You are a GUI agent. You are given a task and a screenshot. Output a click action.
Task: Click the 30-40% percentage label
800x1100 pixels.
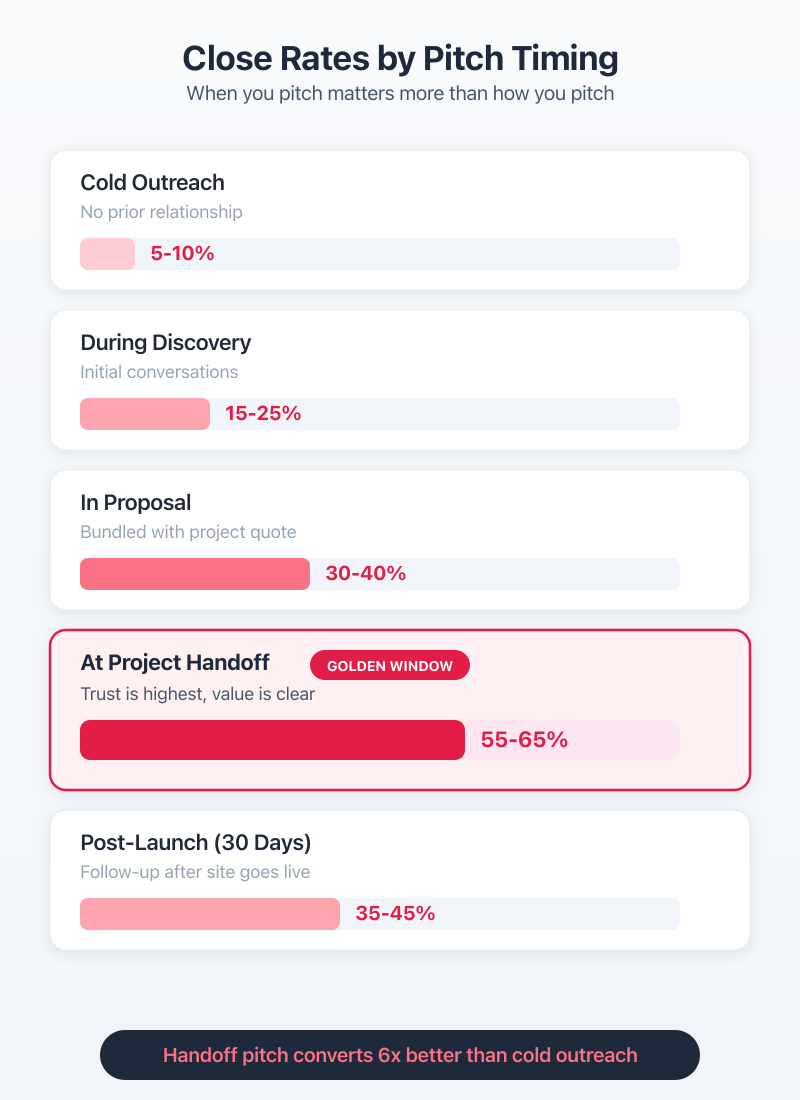tap(365, 574)
